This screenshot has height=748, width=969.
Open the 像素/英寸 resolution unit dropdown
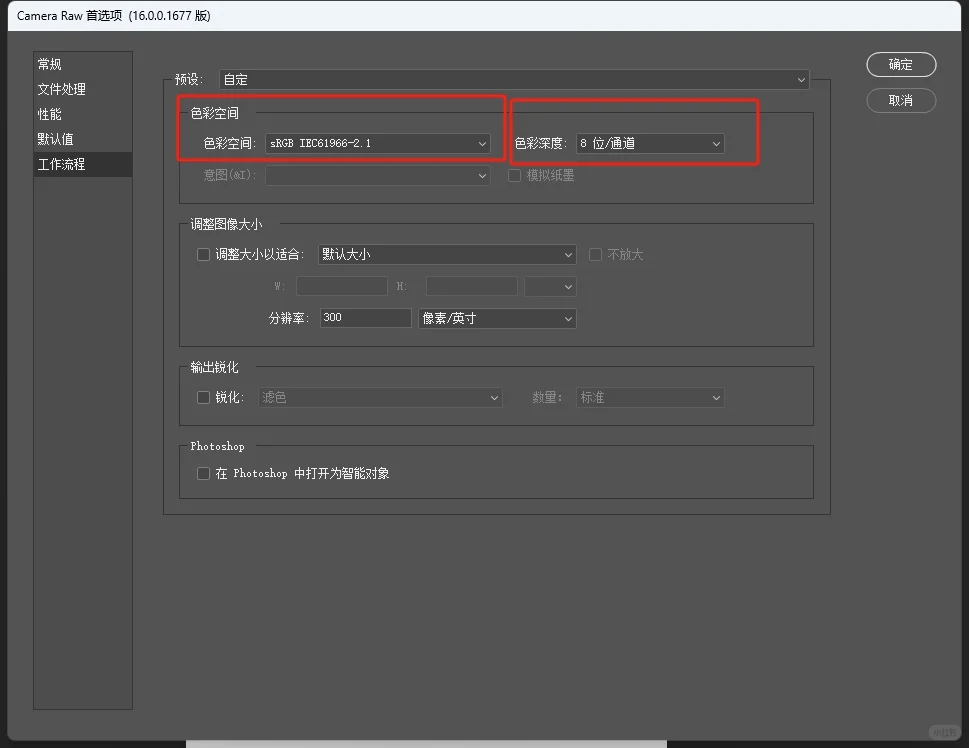(x=497, y=318)
